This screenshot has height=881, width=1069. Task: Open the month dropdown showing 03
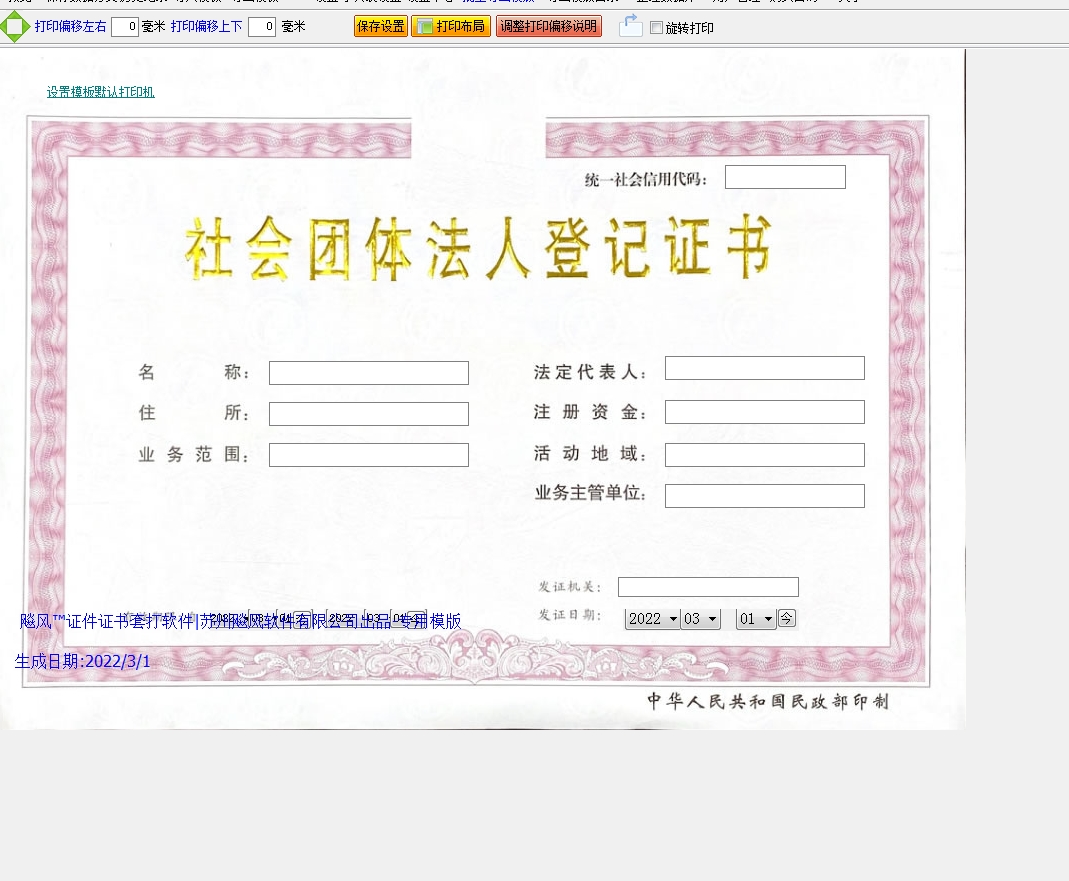pos(700,619)
